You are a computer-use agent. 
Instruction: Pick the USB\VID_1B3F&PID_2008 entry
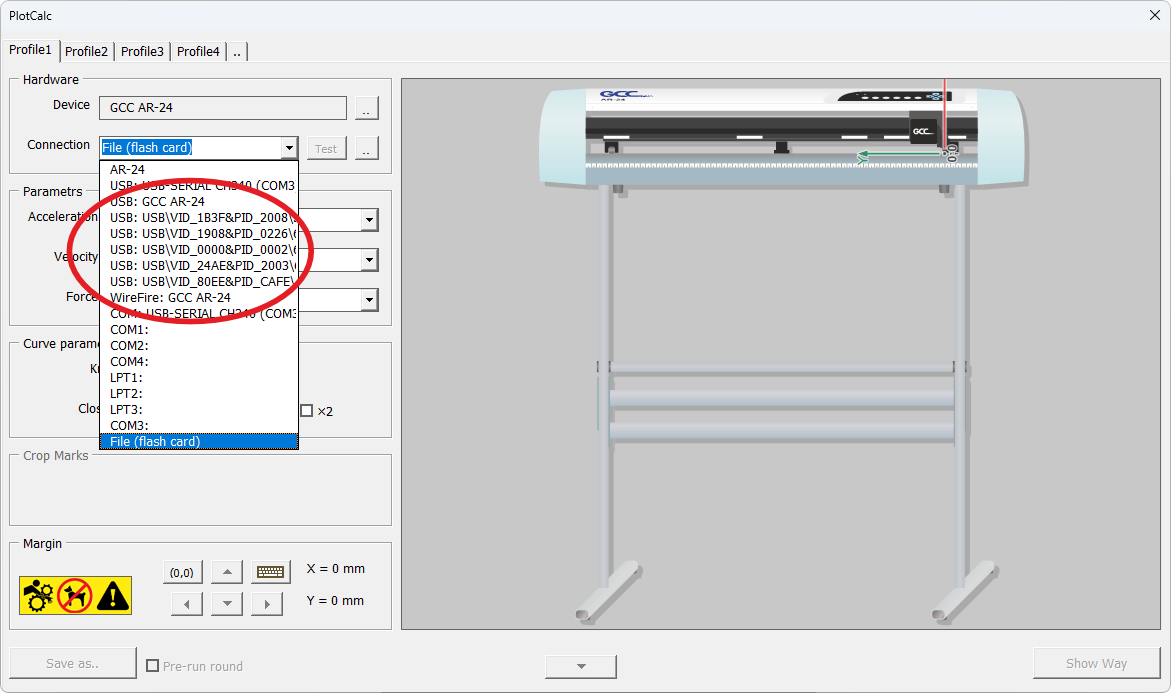pos(199,217)
